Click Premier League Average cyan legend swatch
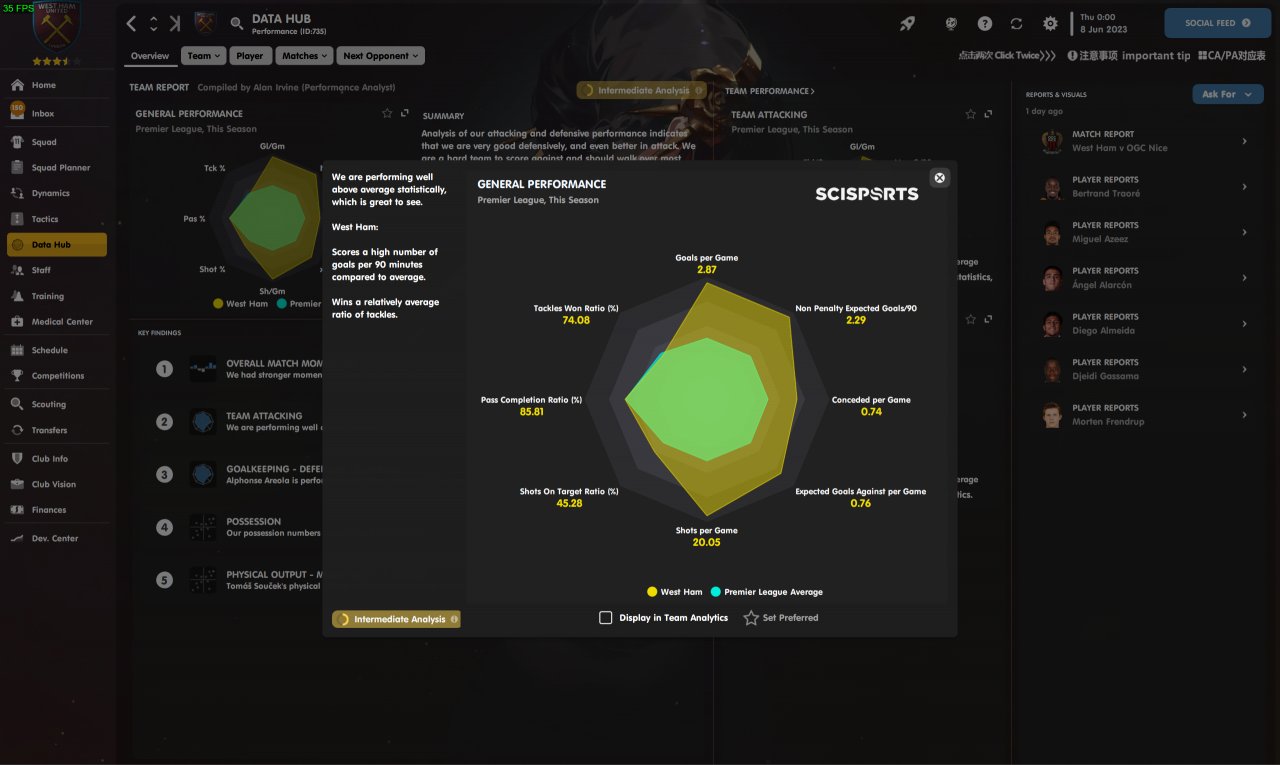 [x=715, y=592]
